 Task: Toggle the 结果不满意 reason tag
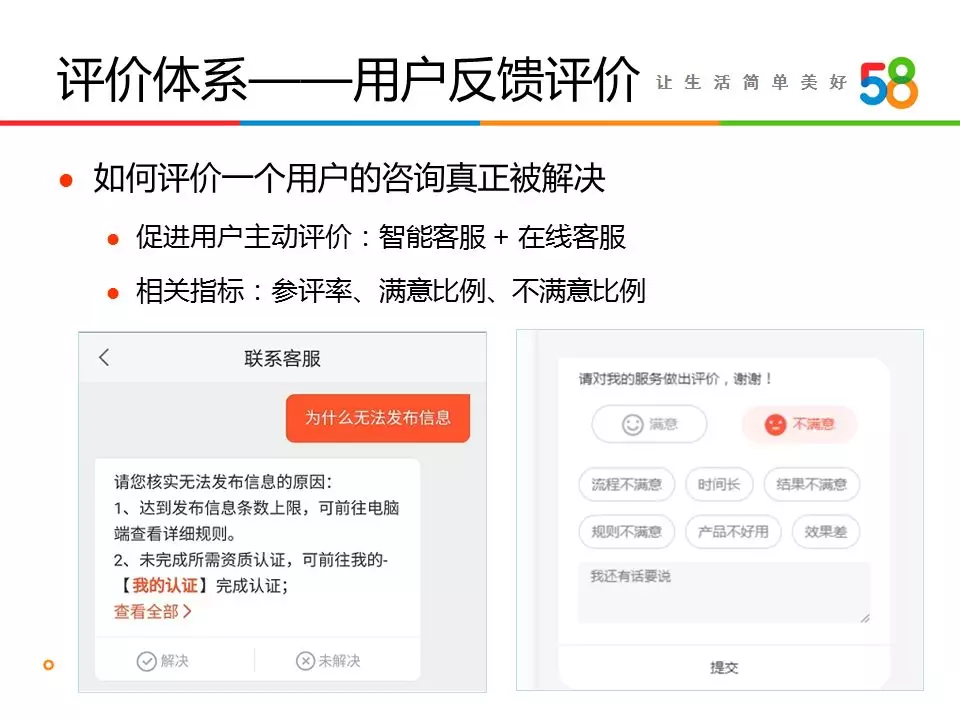(x=812, y=485)
